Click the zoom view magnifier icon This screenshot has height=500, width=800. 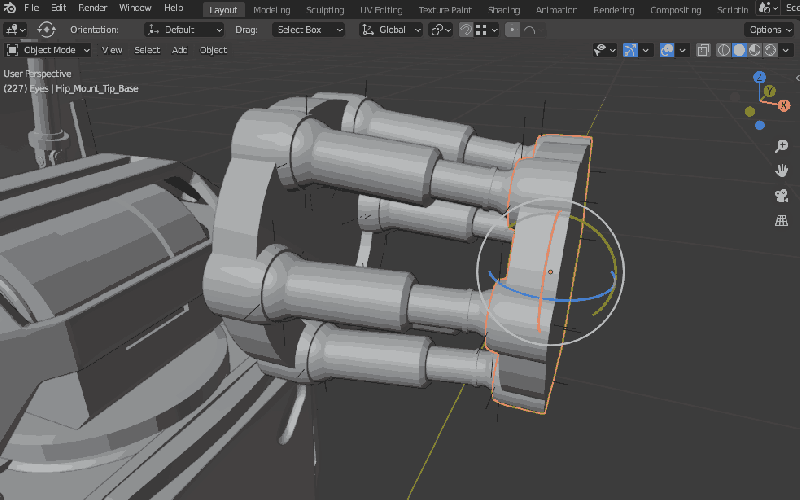[x=781, y=146]
